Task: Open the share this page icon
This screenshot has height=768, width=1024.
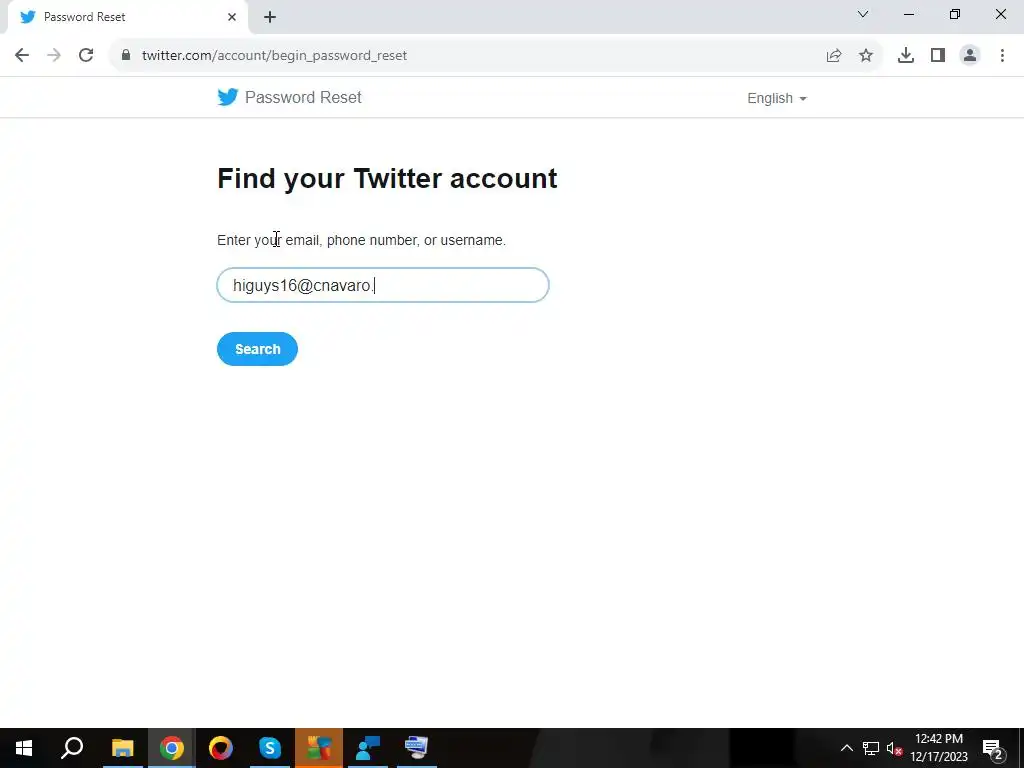Action: (x=834, y=56)
